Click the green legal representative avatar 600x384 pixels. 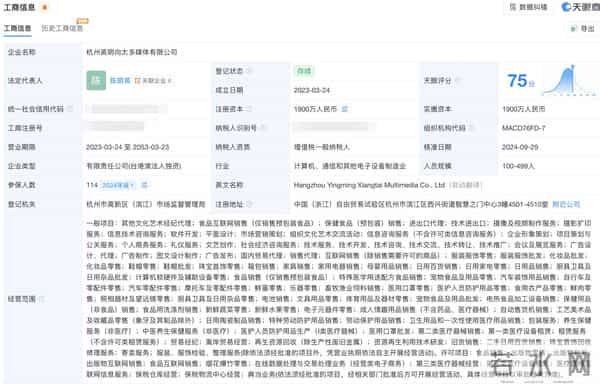96,80
